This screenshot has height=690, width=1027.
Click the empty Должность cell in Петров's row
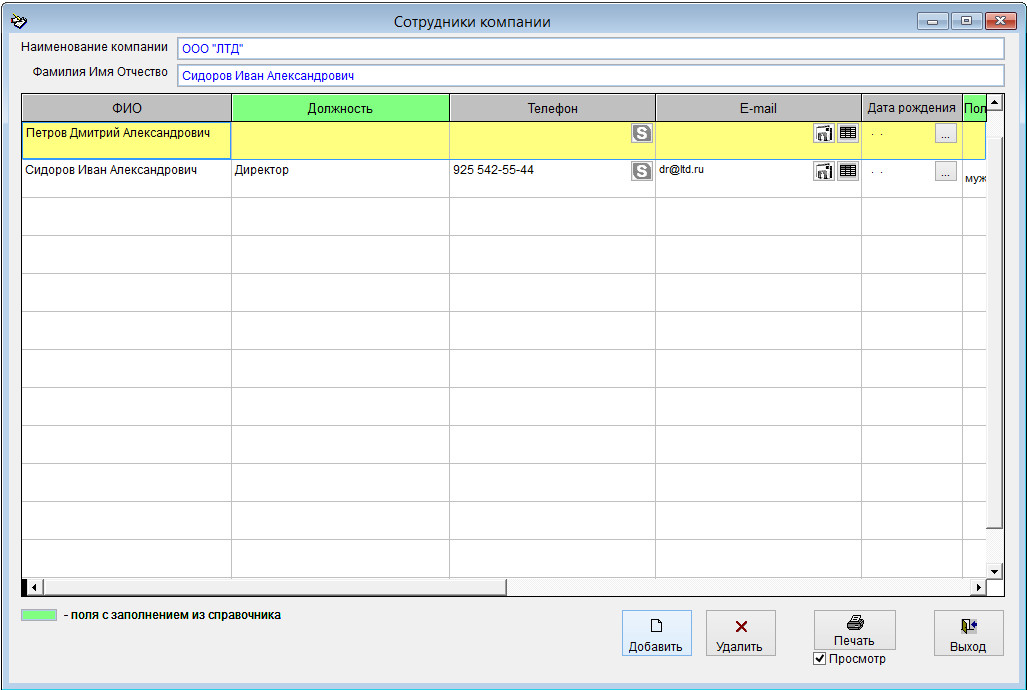[x=341, y=140]
